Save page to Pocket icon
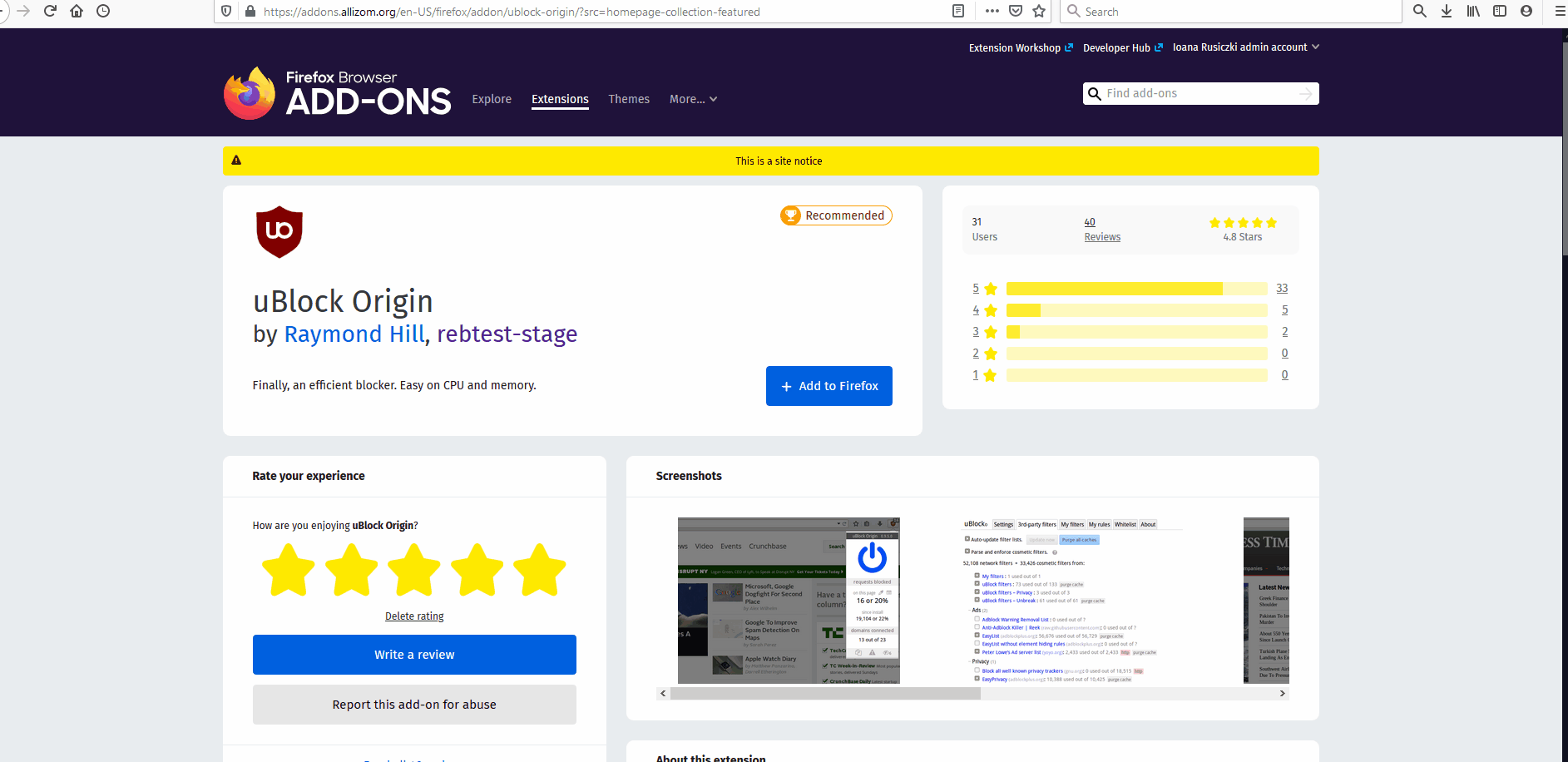1568x762 pixels. pos(1016,11)
